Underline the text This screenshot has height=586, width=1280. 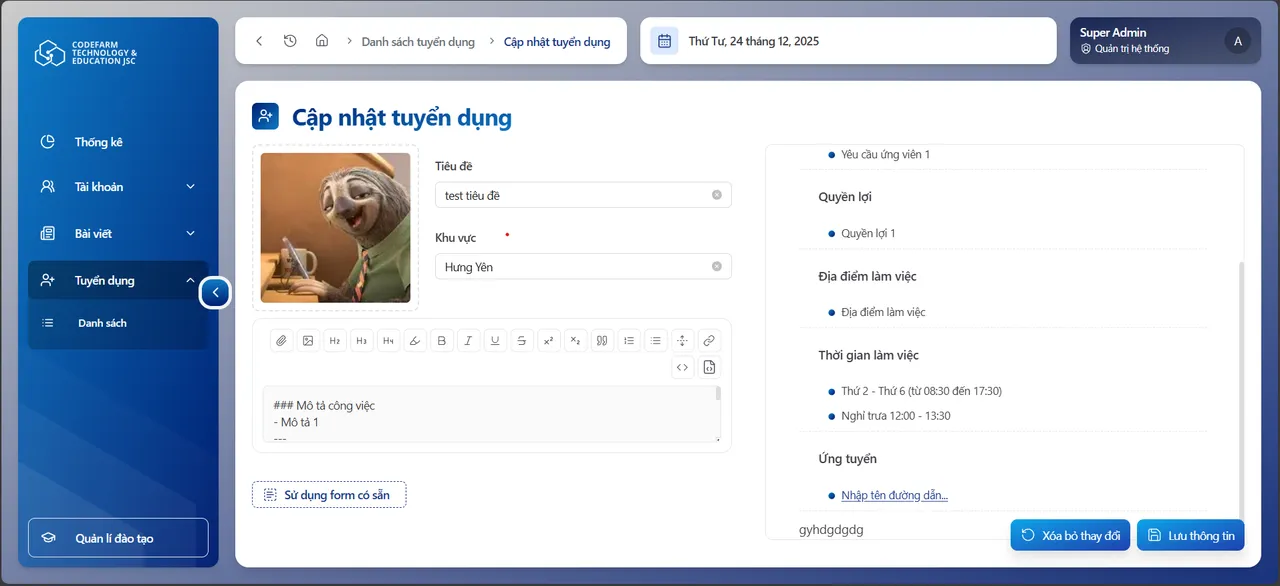(495, 340)
